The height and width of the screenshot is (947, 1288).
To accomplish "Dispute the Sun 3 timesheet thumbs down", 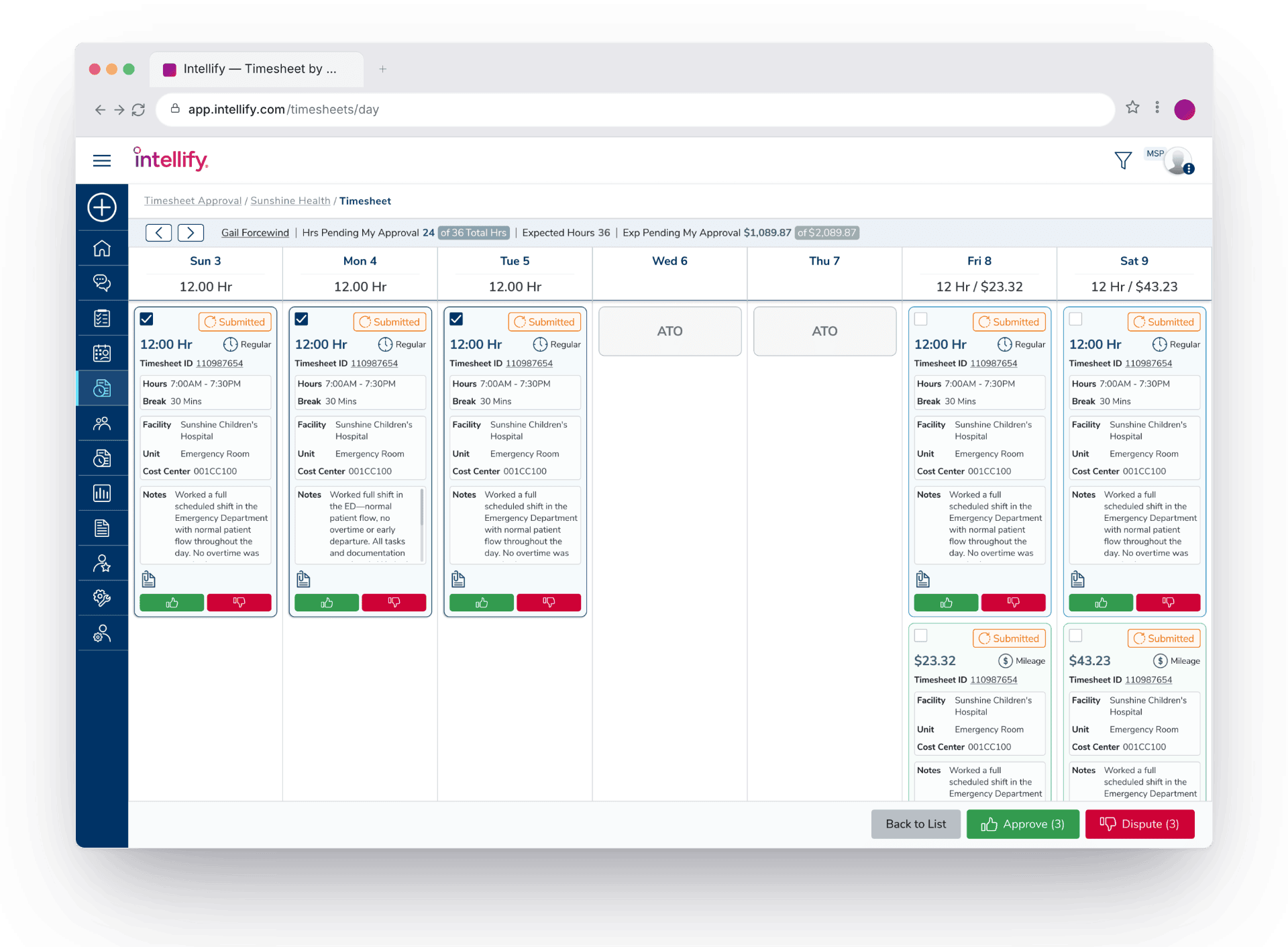I will pos(239,603).
